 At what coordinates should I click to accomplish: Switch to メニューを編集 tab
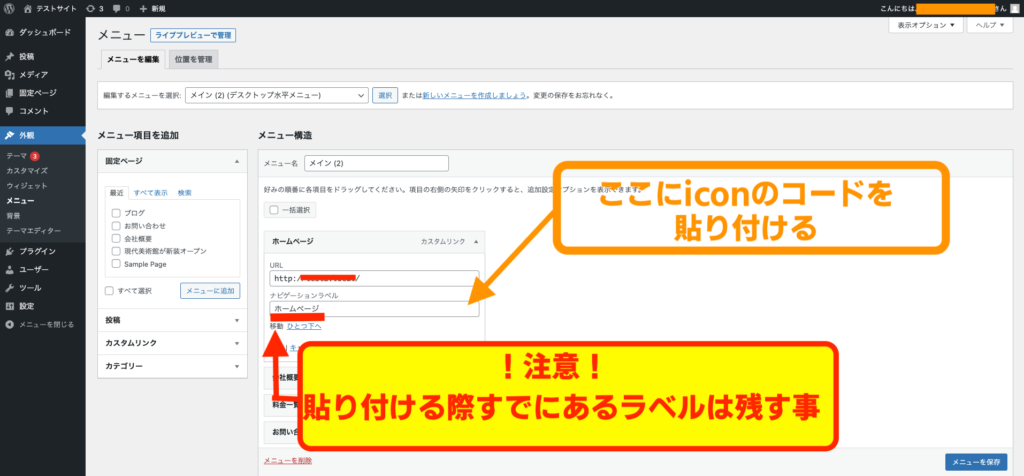(133, 59)
